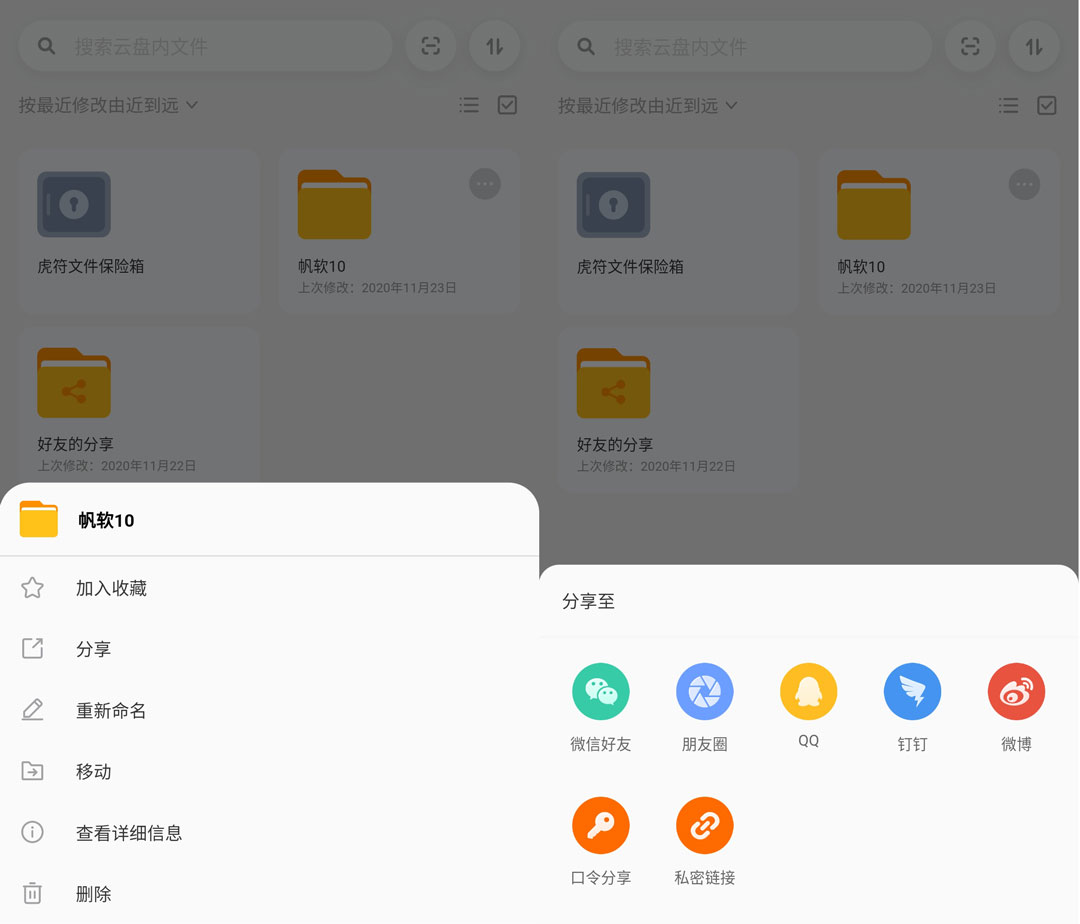1080x924 pixels.
Task: Switch to list view in right screen
Action: click(x=1008, y=105)
